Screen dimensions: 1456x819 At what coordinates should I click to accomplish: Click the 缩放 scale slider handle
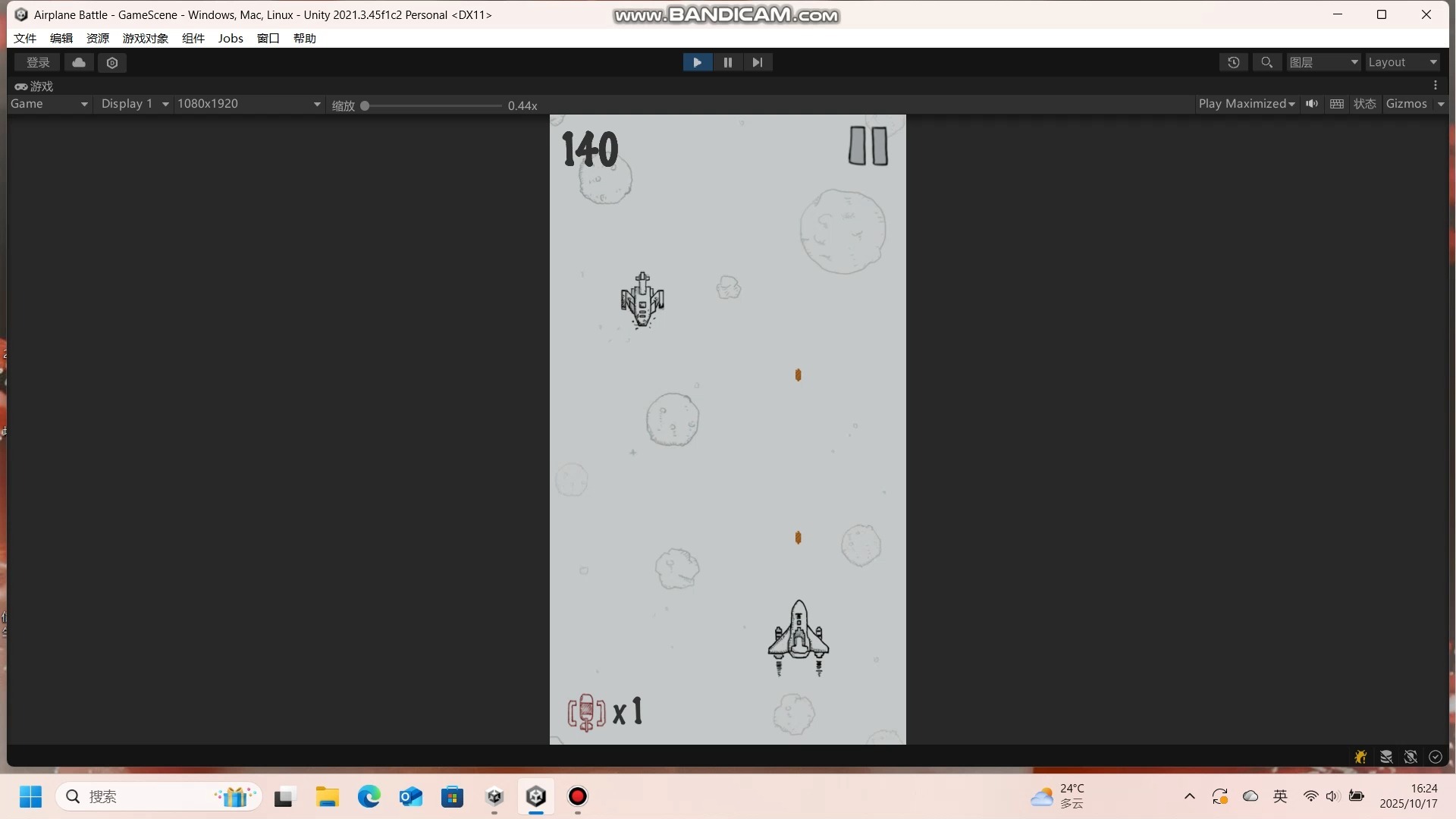tap(365, 105)
